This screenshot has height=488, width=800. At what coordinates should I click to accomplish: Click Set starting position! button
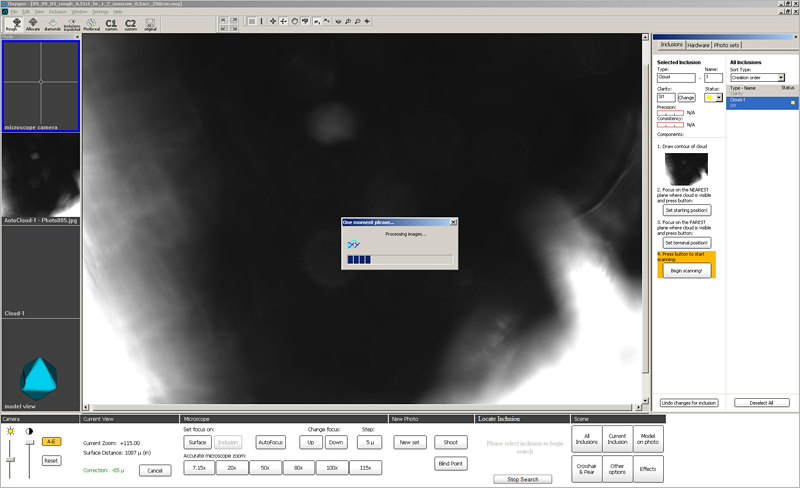click(x=685, y=211)
